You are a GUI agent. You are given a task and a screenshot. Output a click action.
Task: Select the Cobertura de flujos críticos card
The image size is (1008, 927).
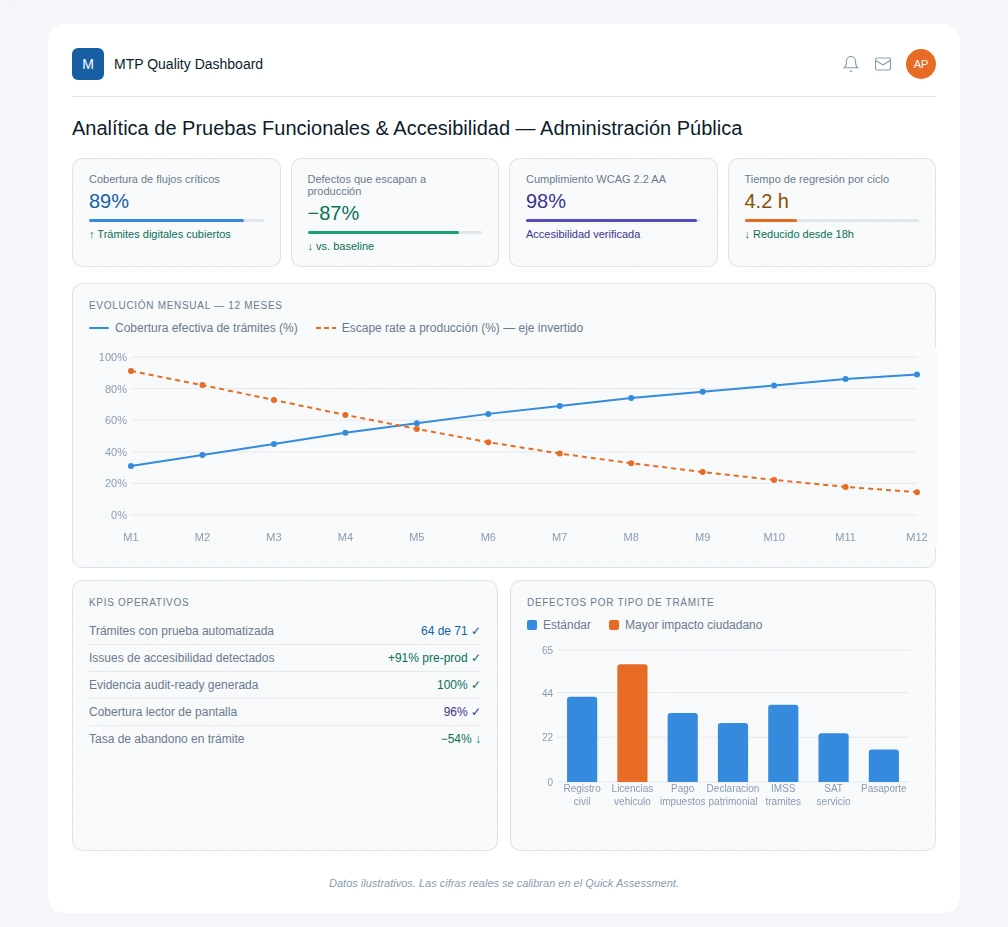pyautogui.click(x=176, y=212)
